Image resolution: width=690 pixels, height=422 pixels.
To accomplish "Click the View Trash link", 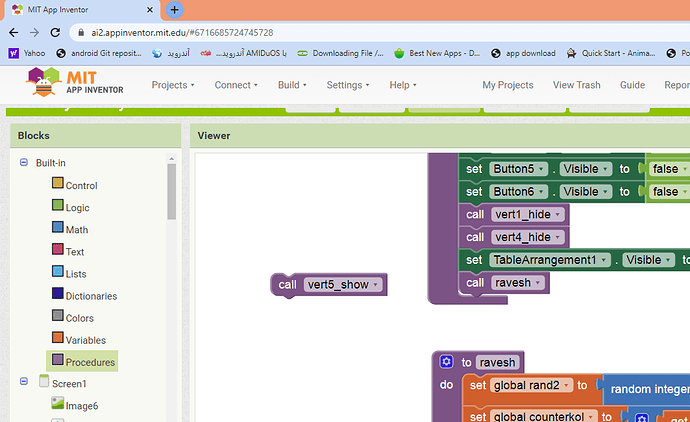I will tap(576, 85).
